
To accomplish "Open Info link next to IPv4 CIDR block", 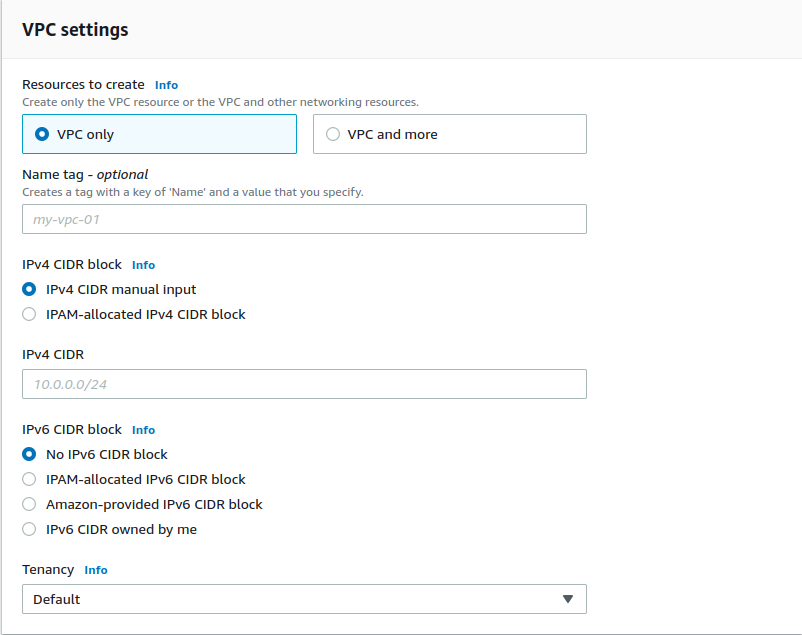I will pos(143,265).
